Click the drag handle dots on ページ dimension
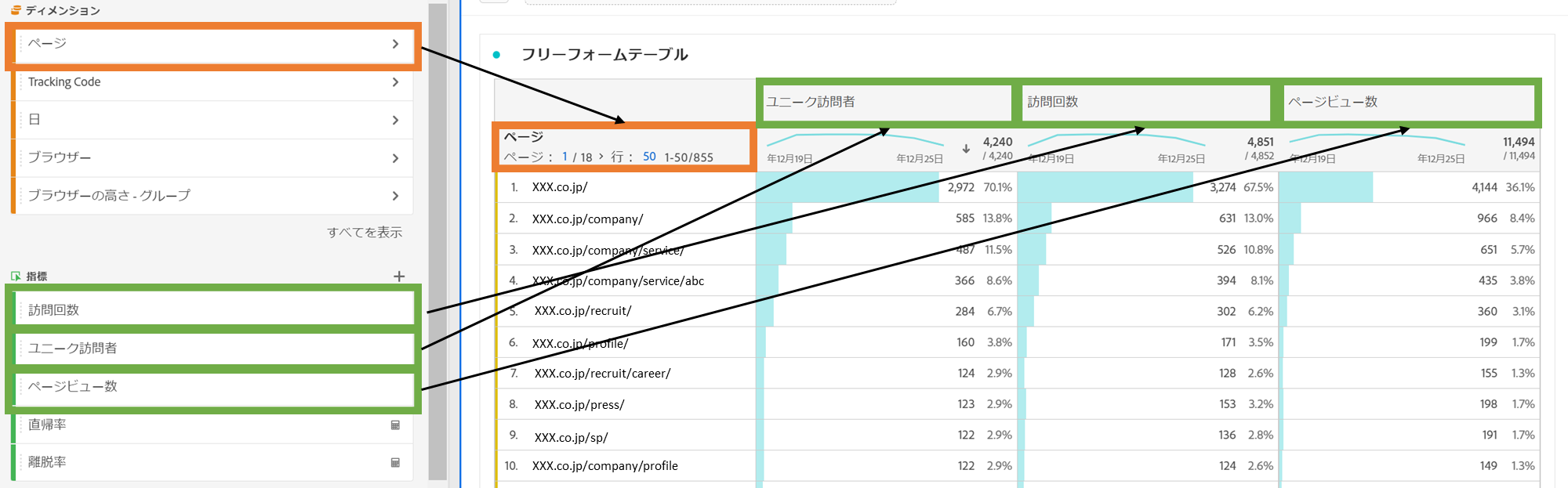The image size is (1568, 488). click(20, 45)
